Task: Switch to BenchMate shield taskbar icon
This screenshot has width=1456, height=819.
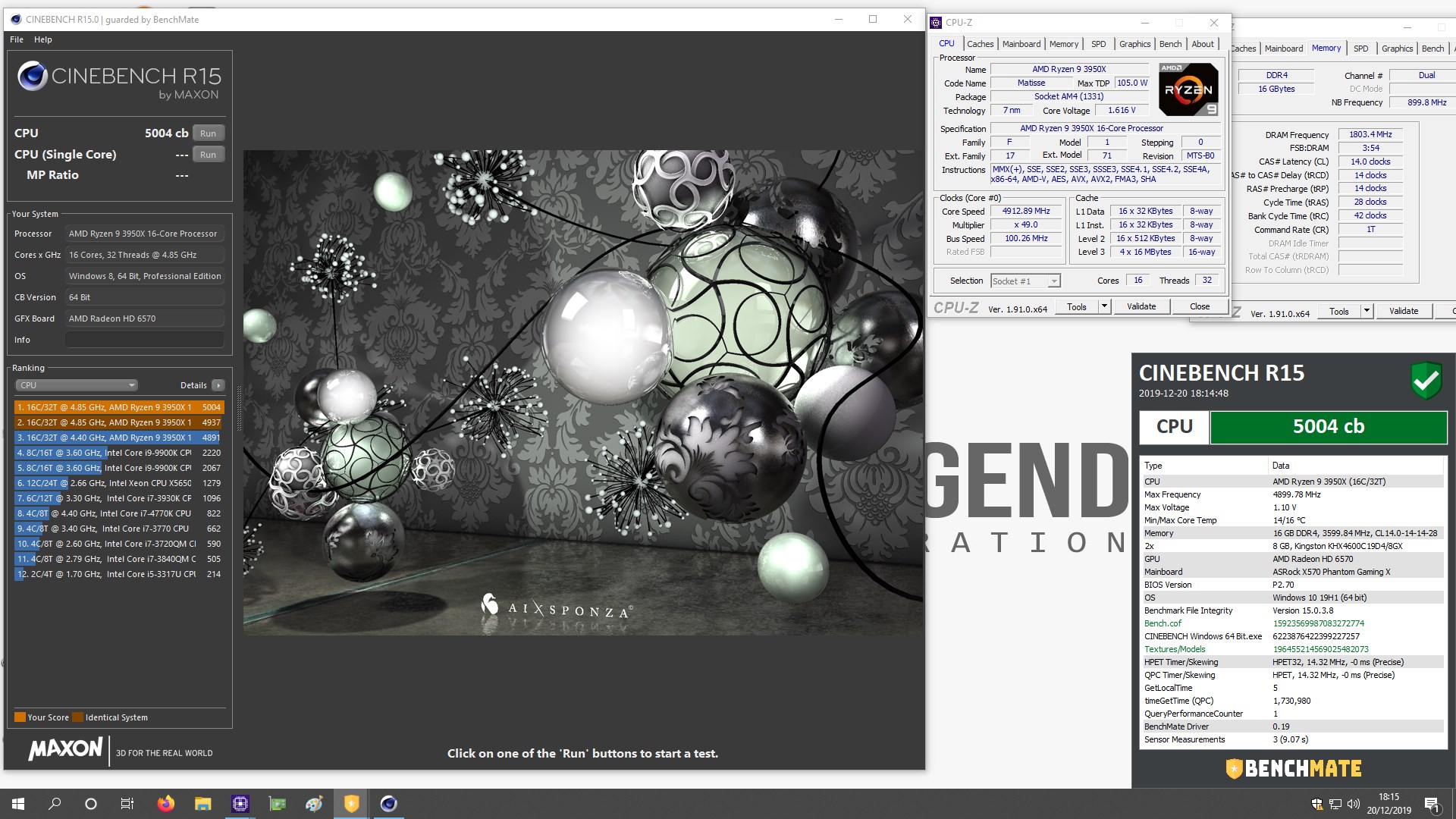Action: click(x=351, y=804)
